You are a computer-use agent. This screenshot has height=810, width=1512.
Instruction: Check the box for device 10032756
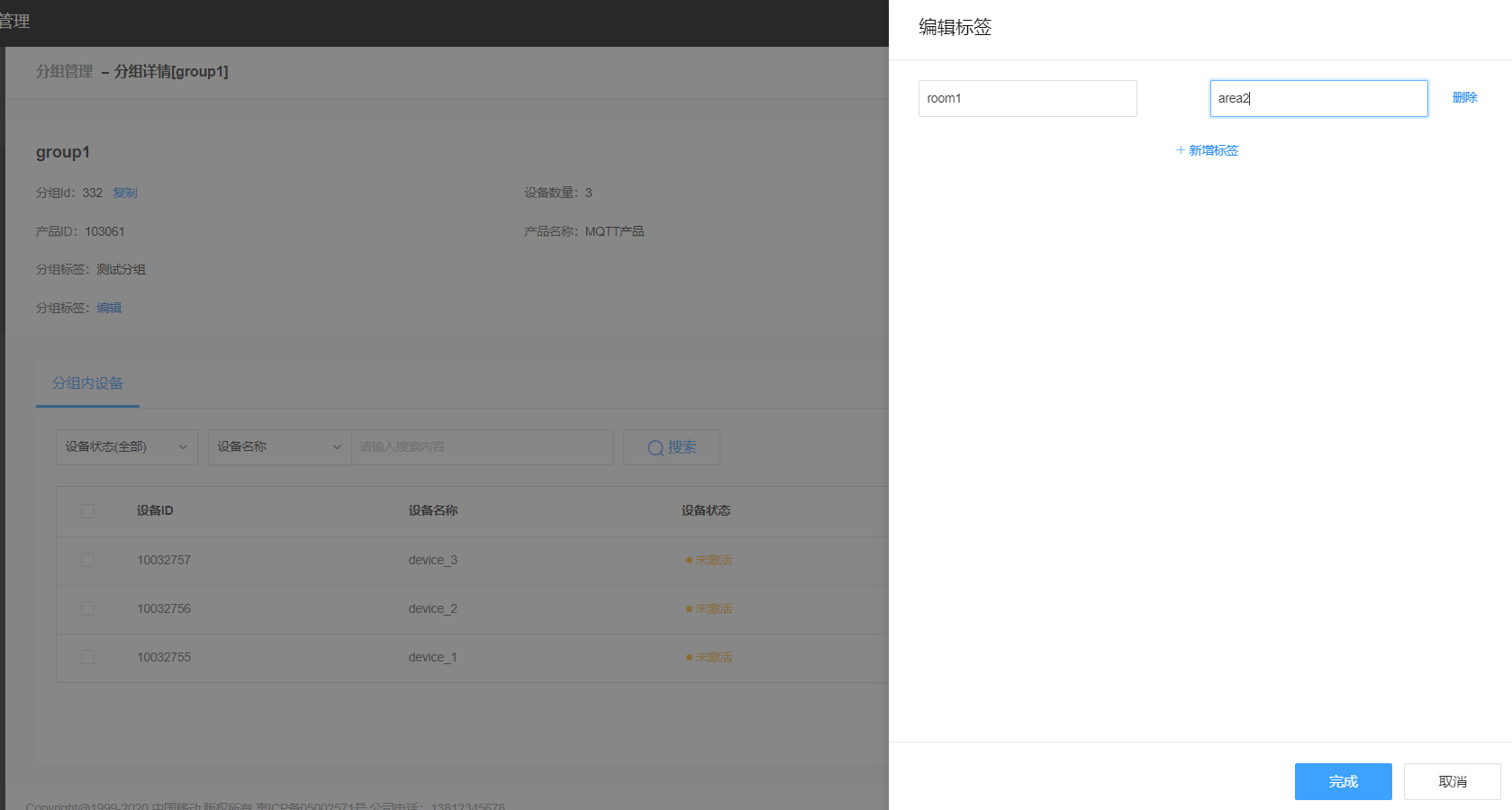tap(87, 608)
